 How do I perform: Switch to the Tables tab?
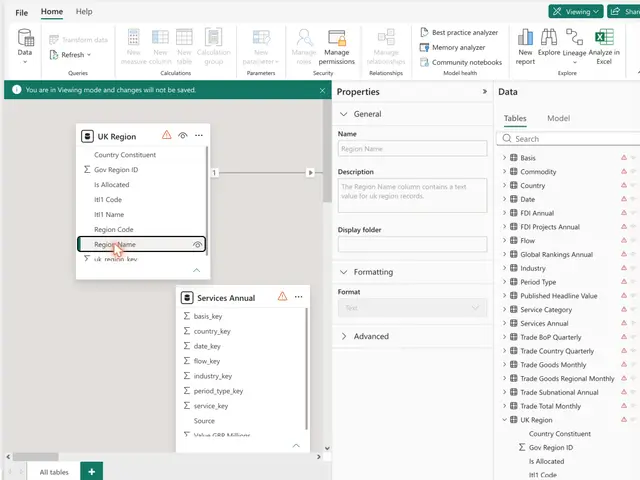point(515,118)
